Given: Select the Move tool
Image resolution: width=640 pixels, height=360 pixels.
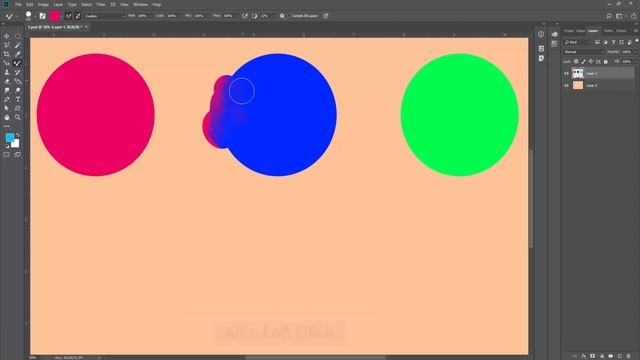Looking at the screenshot, I should click(x=7, y=36).
